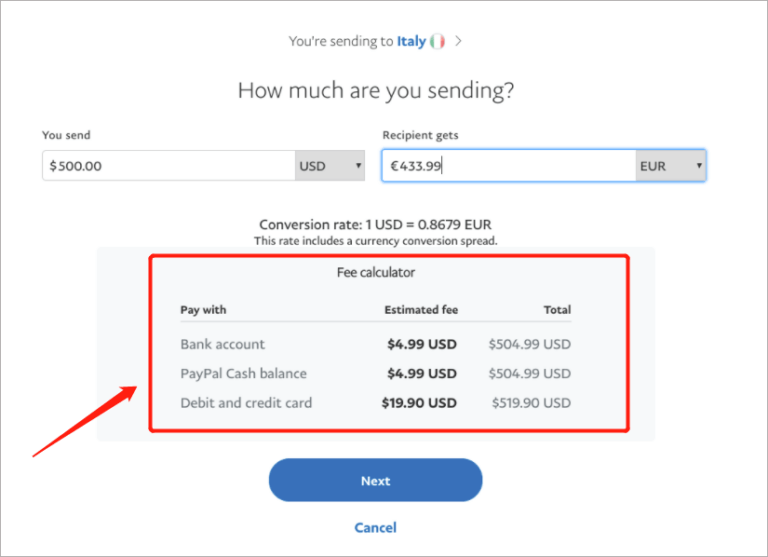Click the $504.99 USD total for Bank account
The width and height of the screenshot is (768, 557).
coord(529,344)
